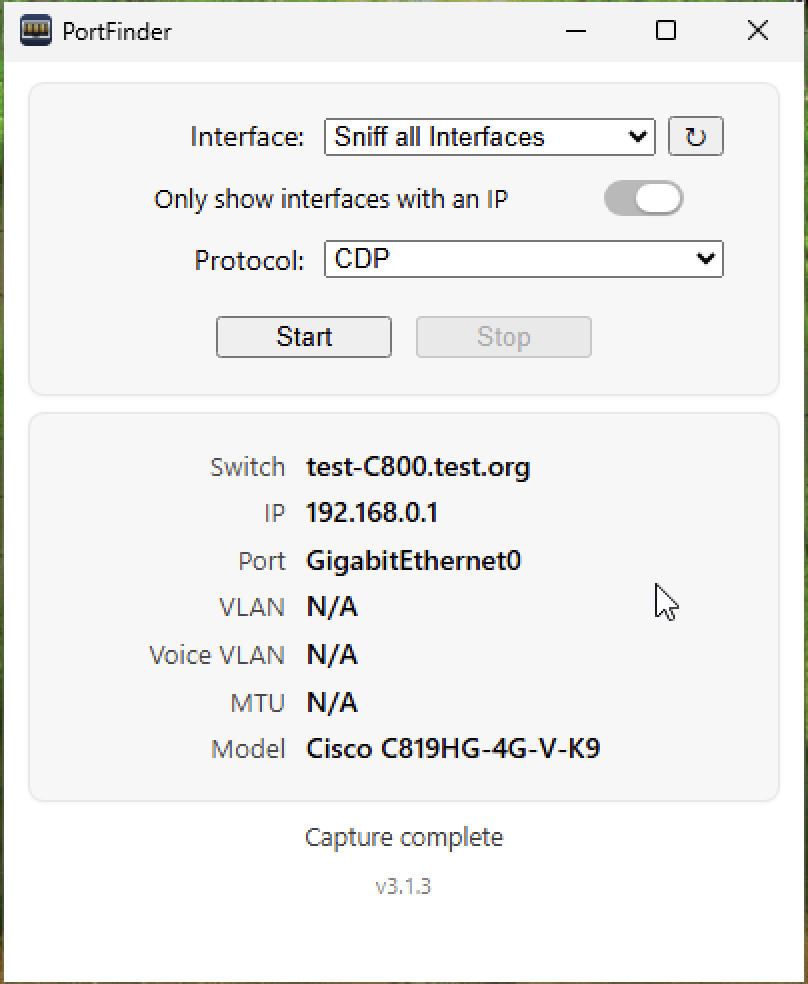The height and width of the screenshot is (984, 808).
Task: Maximize the PortFinder window
Action: [x=666, y=30]
